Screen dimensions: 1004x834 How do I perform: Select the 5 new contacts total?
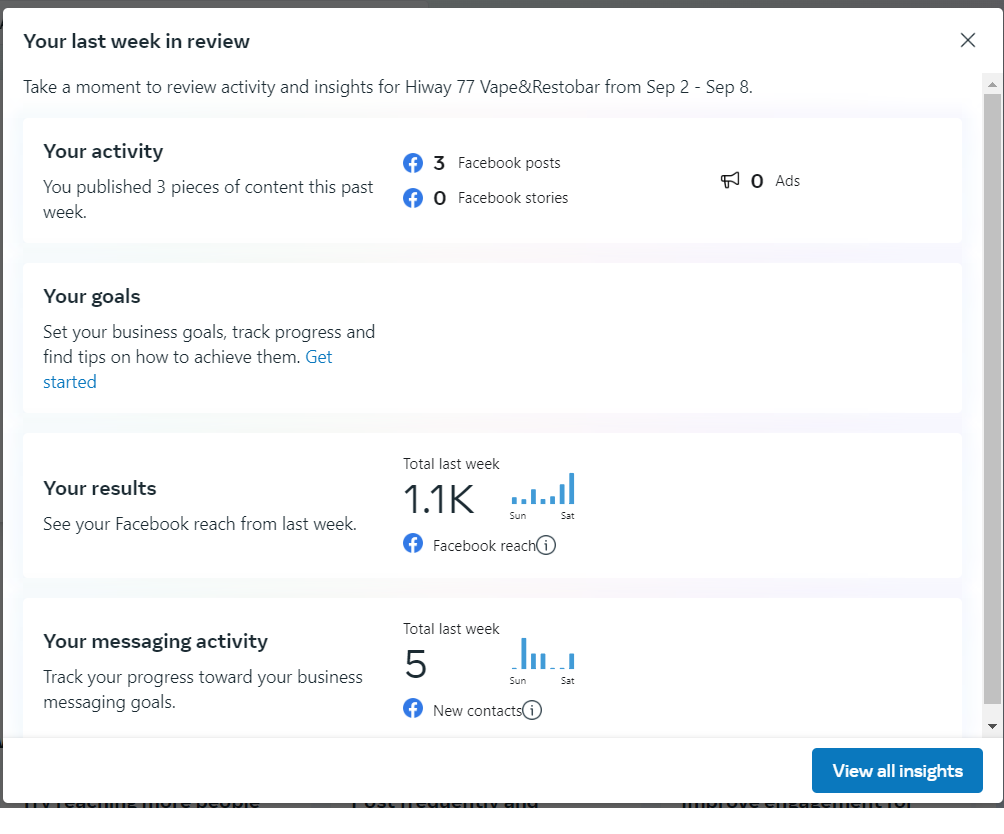(x=416, y=664)
